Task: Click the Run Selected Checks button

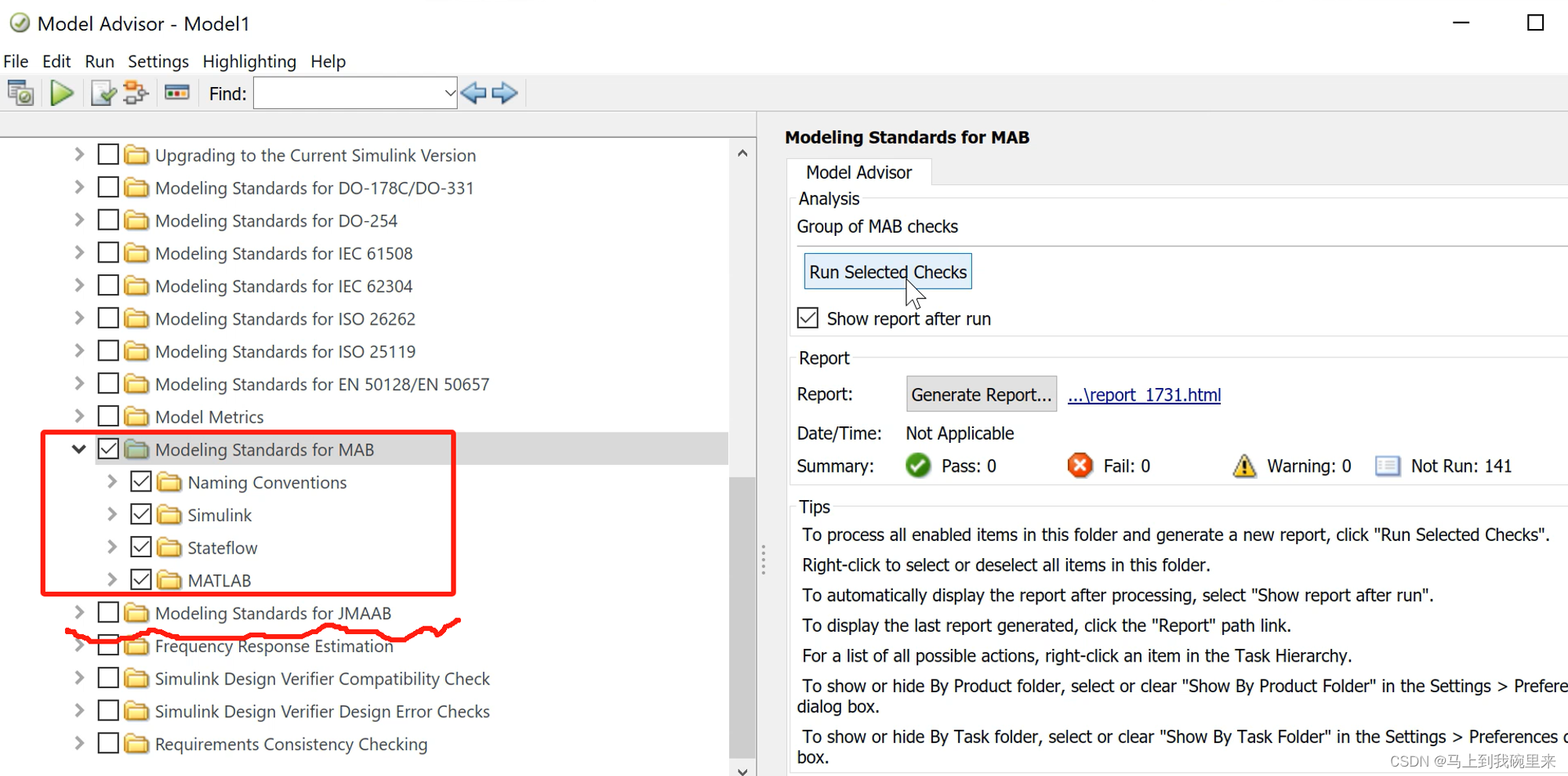Action: point(887,271)
